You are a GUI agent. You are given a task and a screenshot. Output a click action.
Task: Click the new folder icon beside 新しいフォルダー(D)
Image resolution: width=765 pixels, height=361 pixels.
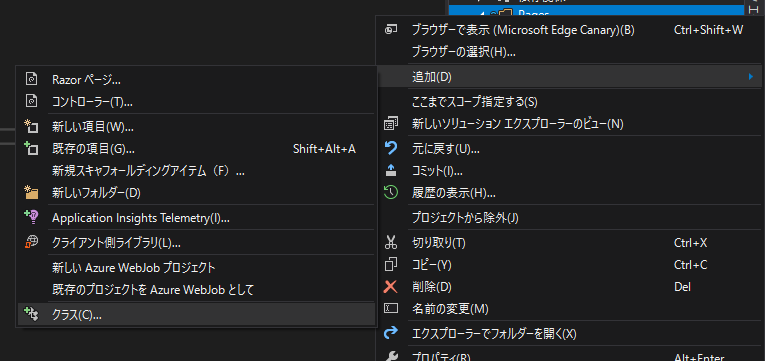31,193
